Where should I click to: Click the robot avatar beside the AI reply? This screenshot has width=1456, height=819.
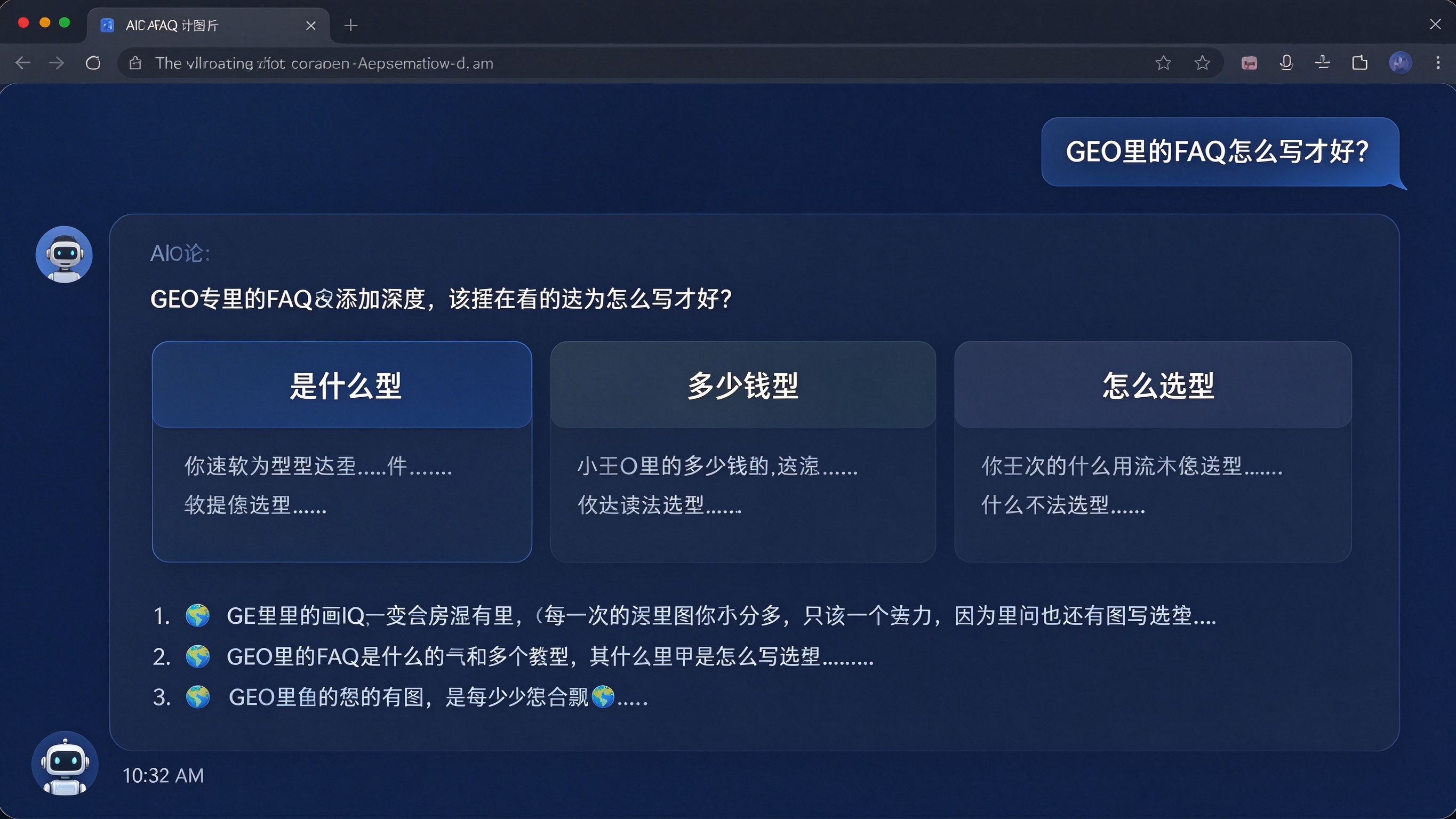[x=64, y=254]
